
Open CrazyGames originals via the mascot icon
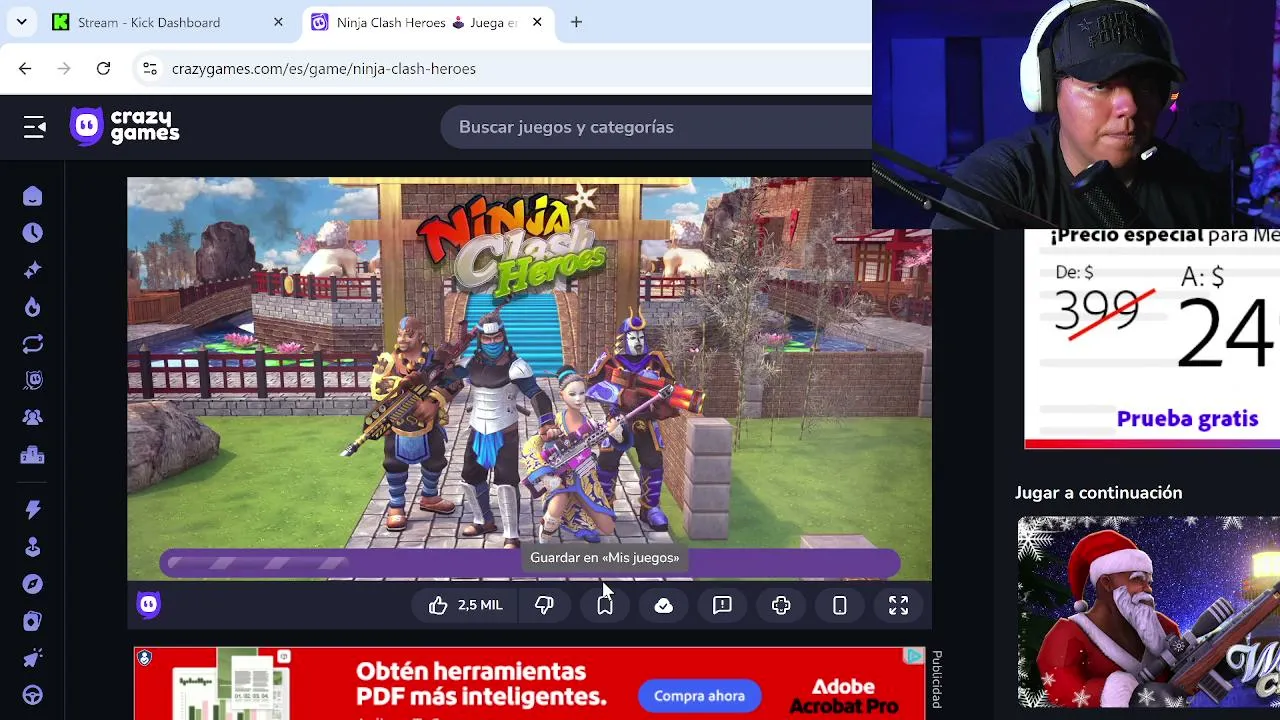click(x=32, y=381)
